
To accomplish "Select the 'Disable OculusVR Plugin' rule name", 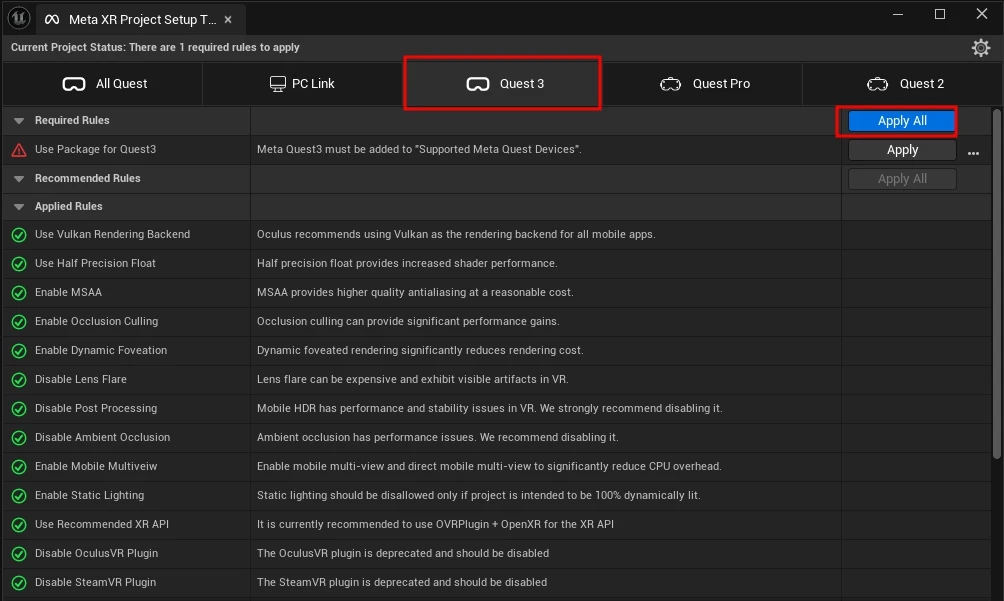I will tap(96, 553).
